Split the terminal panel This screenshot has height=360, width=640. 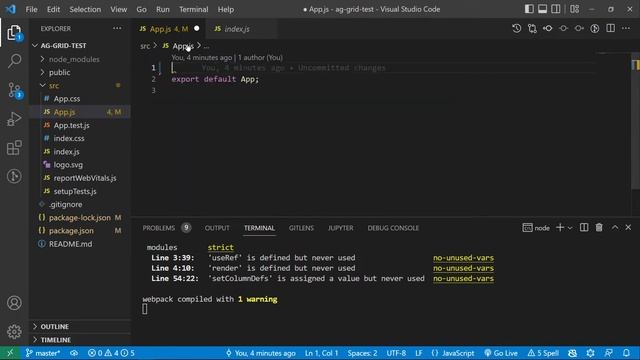click(584, 228)
